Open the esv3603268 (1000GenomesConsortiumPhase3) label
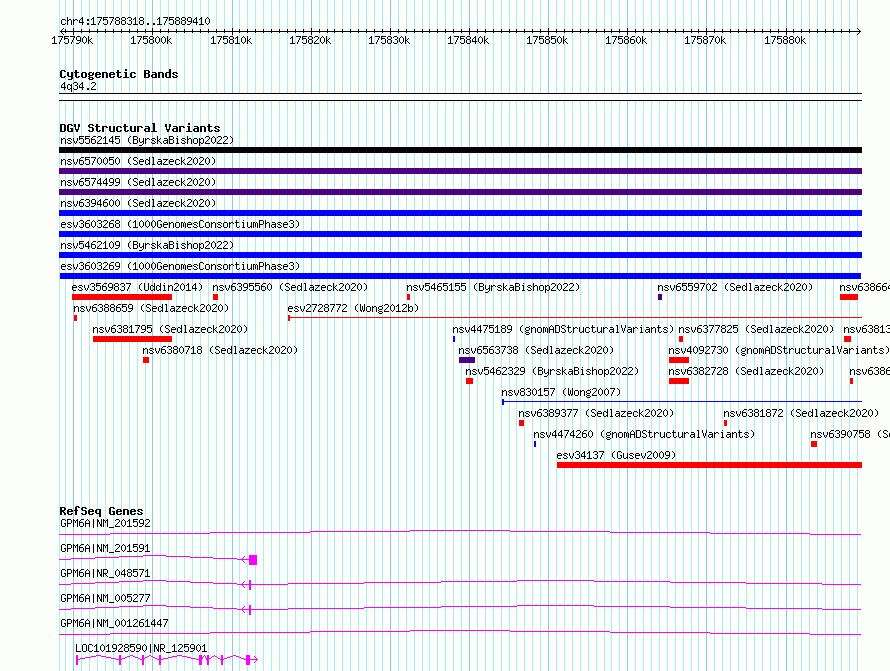The width and height of the screenshot is (890, 671). [x=180, y=224]
